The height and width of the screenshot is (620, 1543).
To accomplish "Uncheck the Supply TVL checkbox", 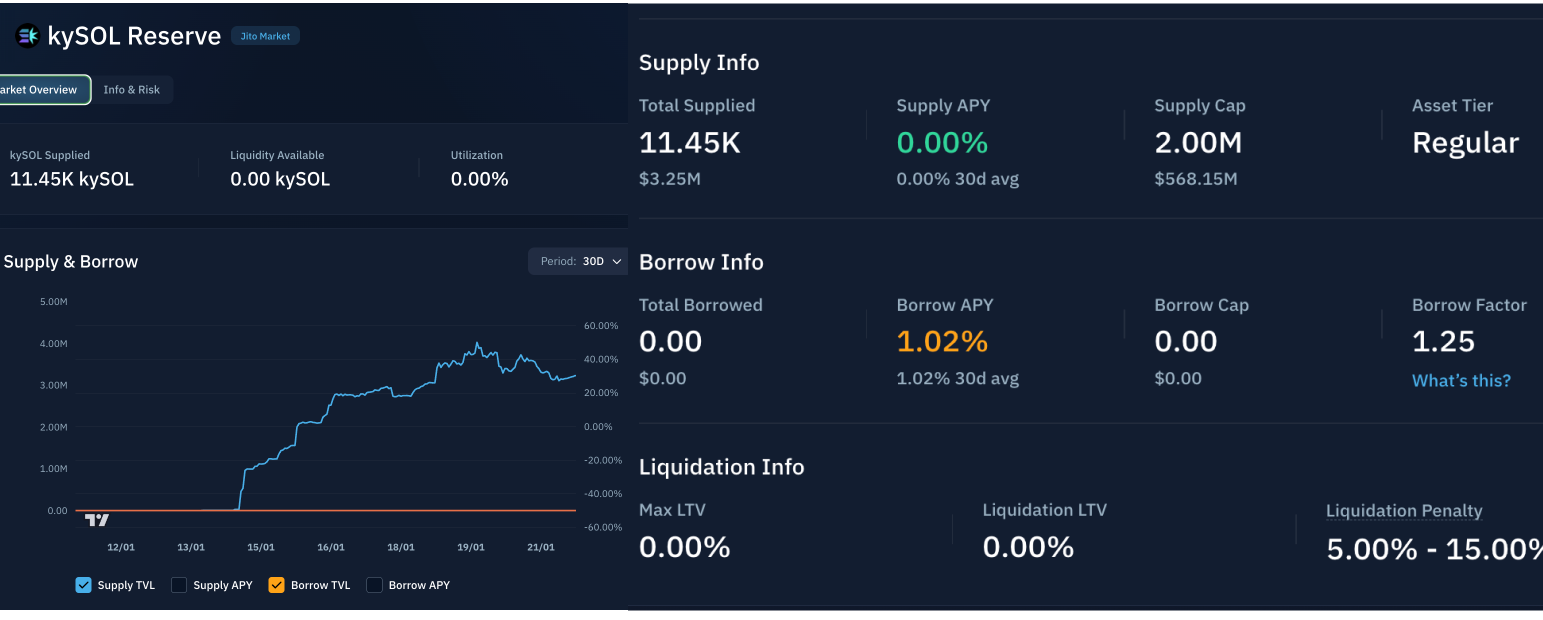I will pyautogui.click(x=84, y=585).
